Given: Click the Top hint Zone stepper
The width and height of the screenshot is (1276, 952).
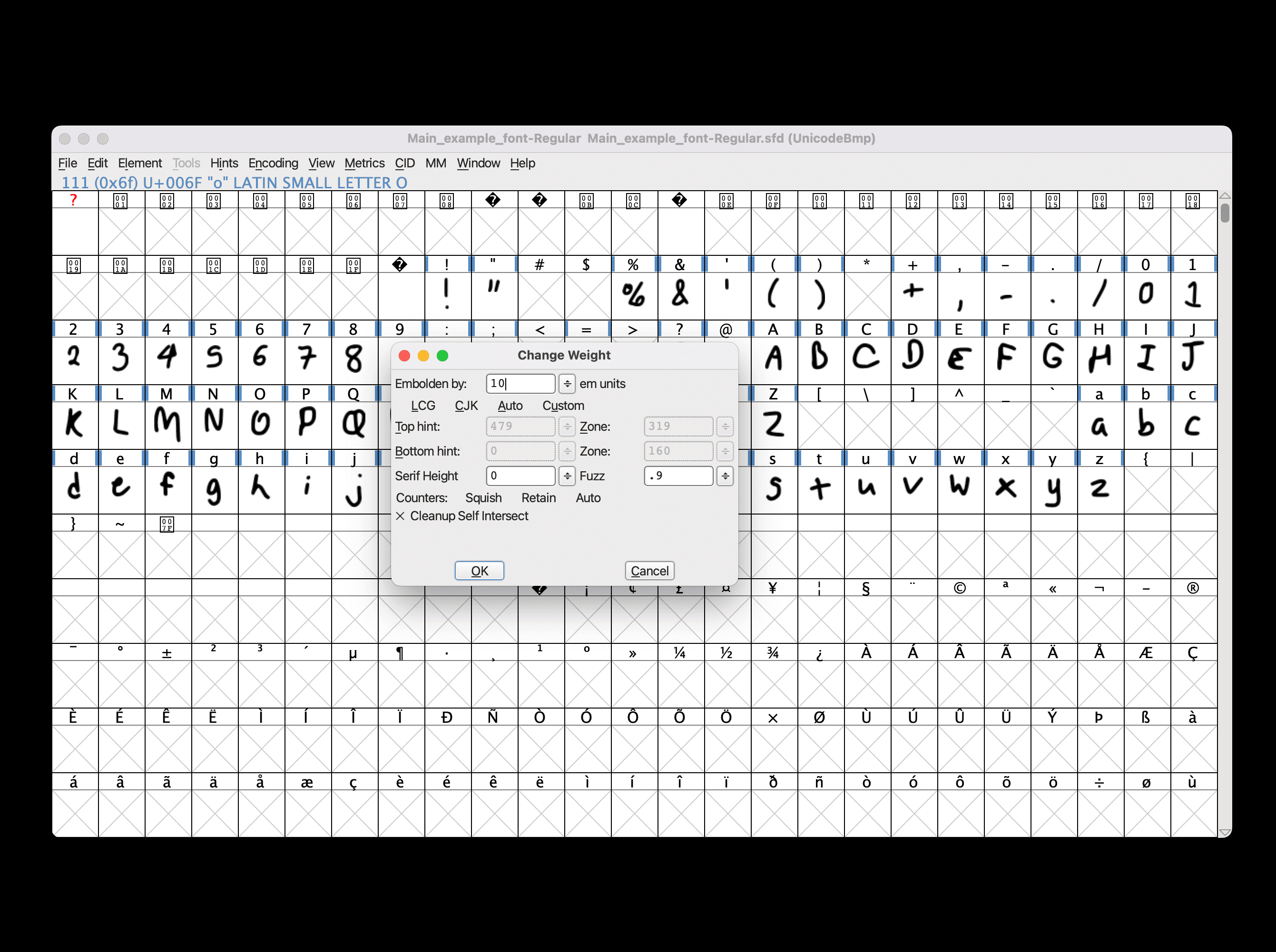Looking at the screenshot, I should pos(726,427).
